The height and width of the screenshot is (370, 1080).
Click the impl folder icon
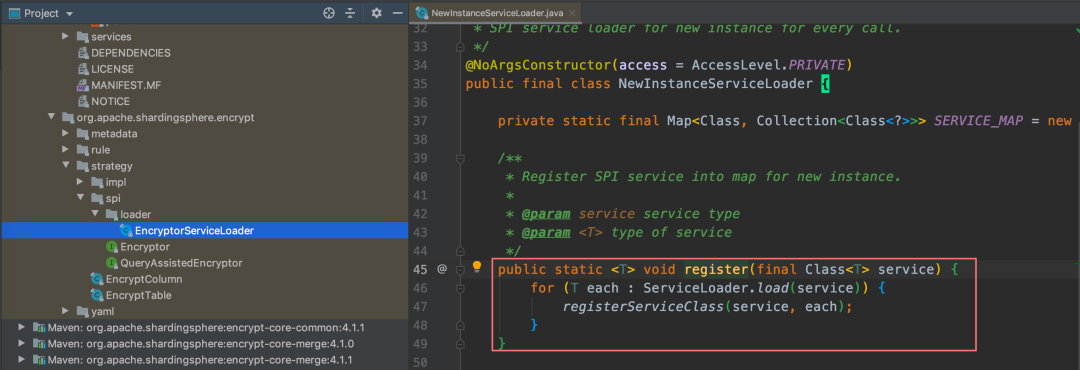point(97,182)
